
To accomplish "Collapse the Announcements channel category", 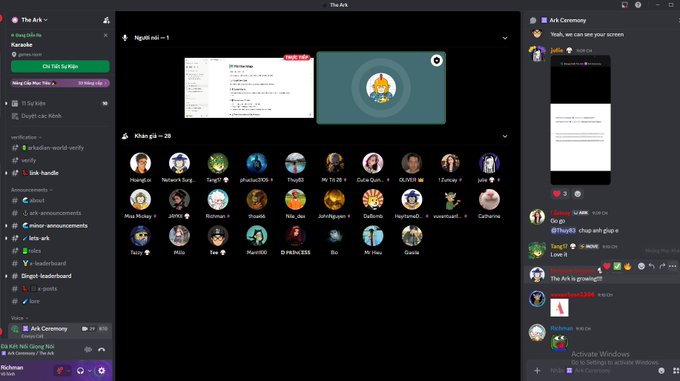I will [31, 190].
